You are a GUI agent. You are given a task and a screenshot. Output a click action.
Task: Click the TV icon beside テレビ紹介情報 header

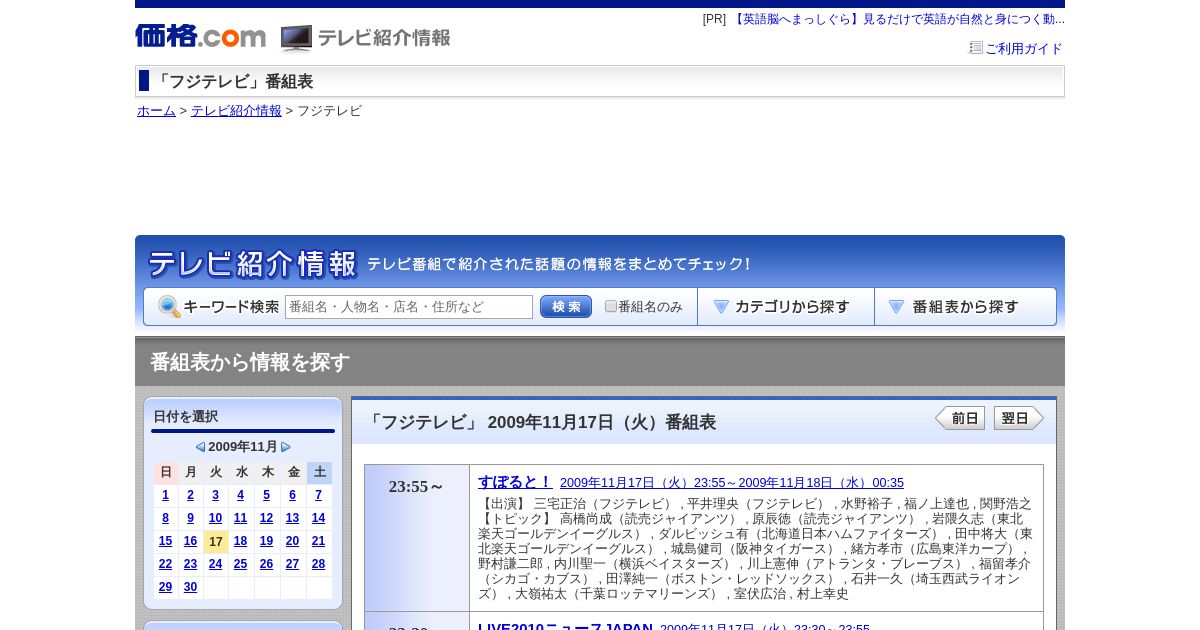point(296,38)
